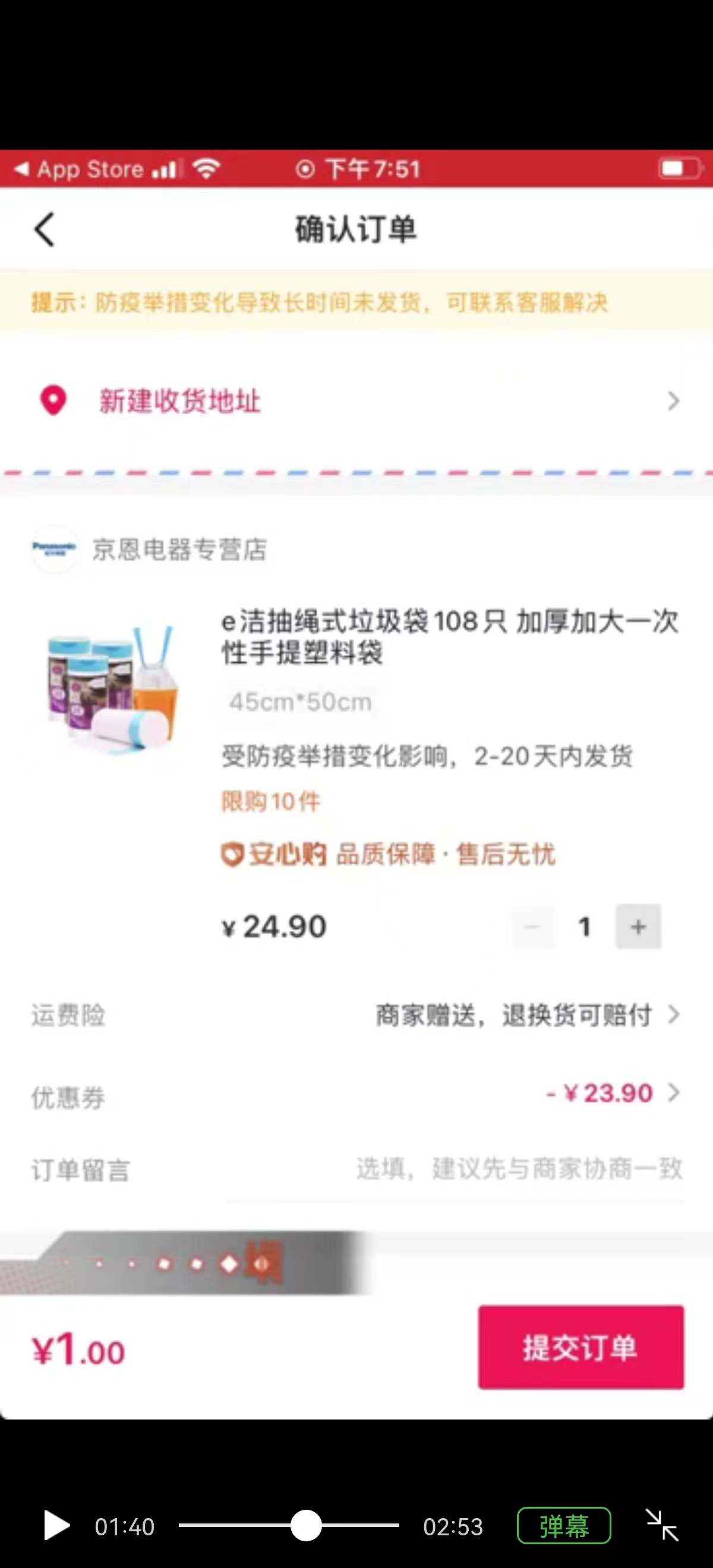Expand the 运费险 details chevron

tap(673, 1014)
